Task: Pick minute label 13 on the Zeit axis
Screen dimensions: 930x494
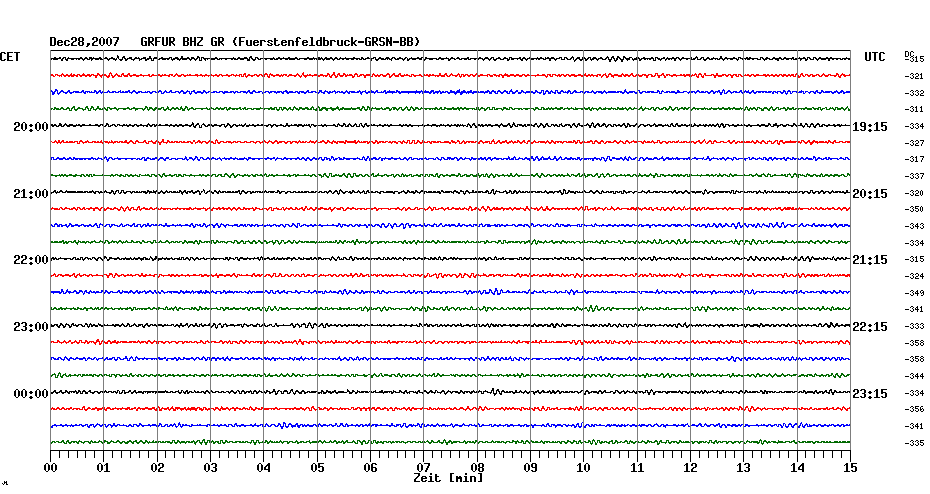Action: click(744, 468)
